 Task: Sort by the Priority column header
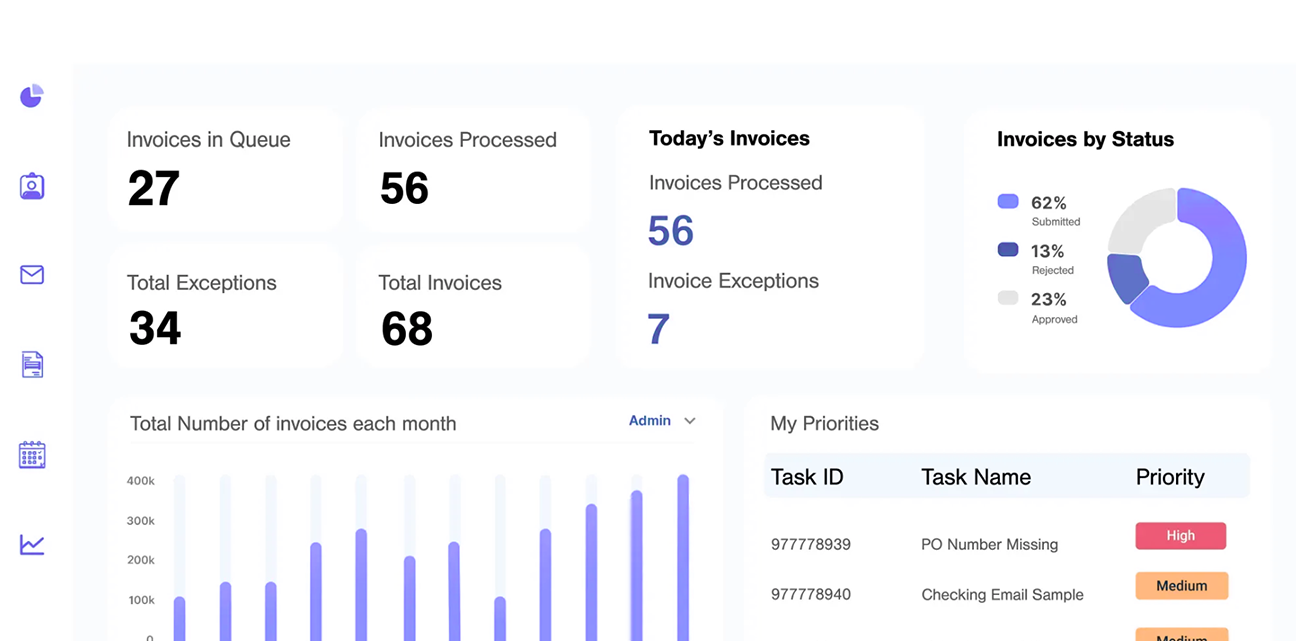pyautogui.click(x=1169, y=477)
